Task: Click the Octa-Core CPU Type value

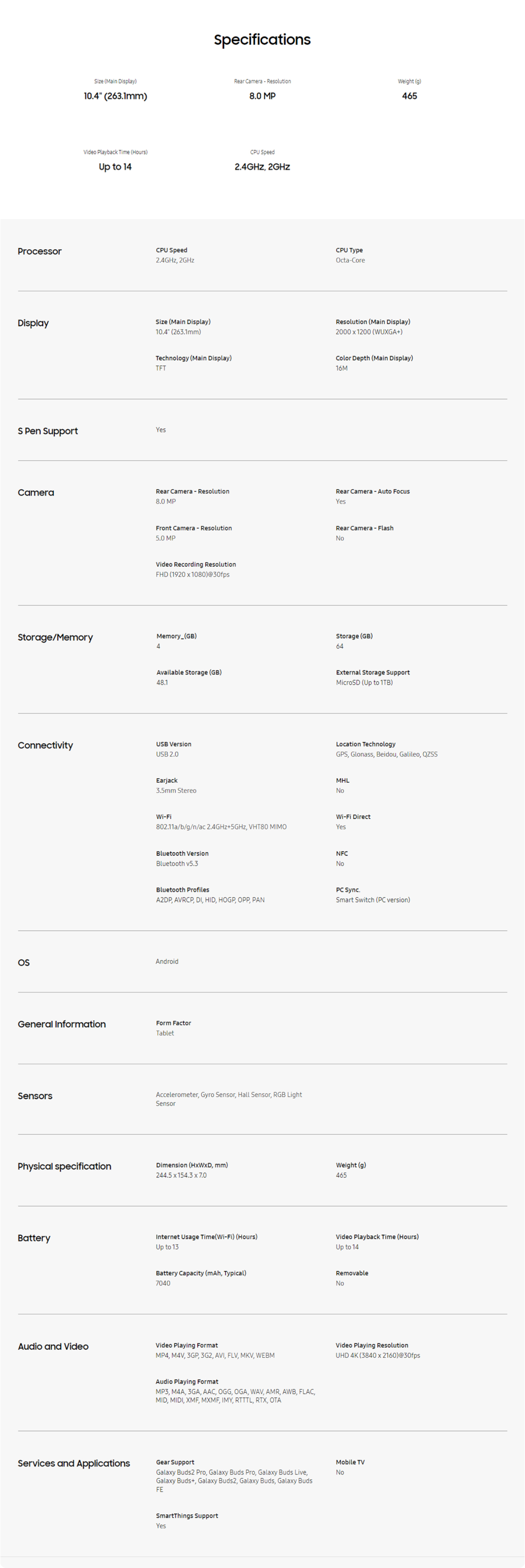Action: (350, 261)
